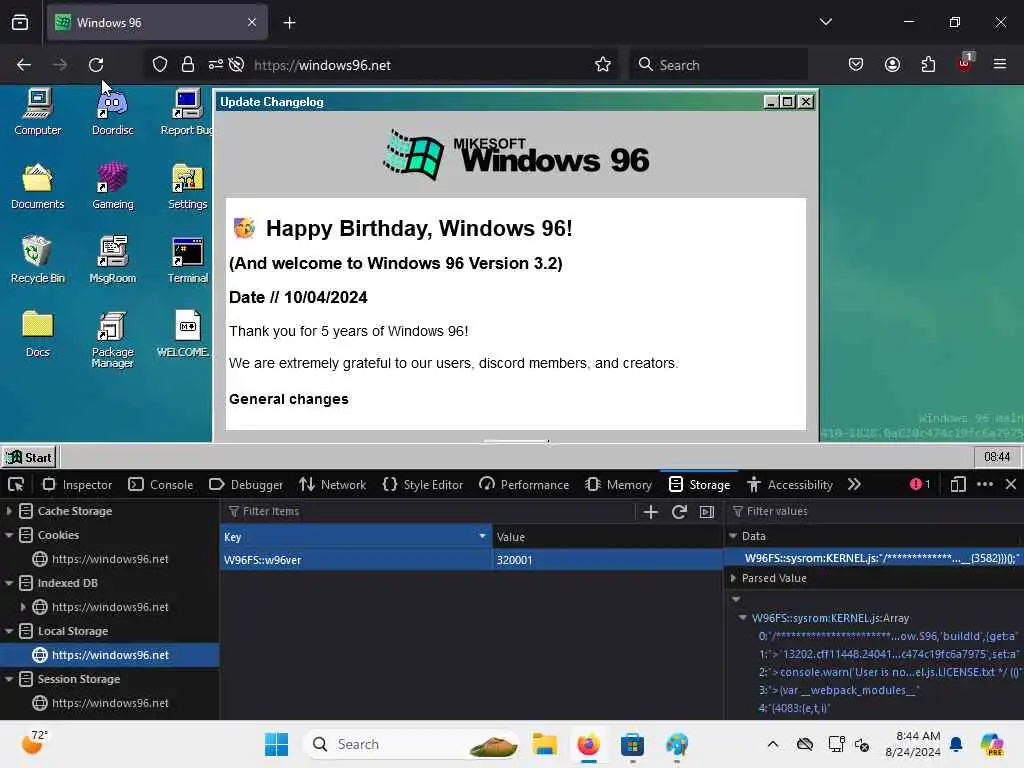Open the Doordisc desktop icon
Screen dimensions: 1024x768
tap(112, 112)
